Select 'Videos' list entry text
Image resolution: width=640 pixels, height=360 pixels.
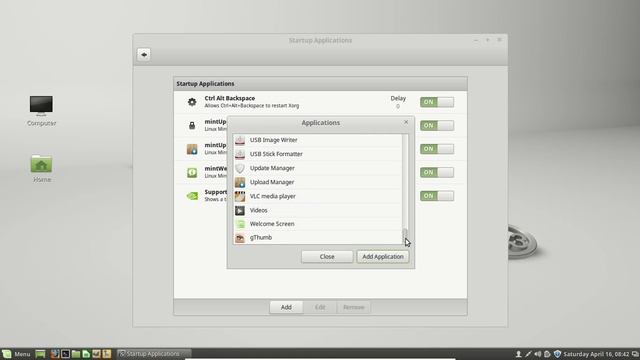(258, 210)
